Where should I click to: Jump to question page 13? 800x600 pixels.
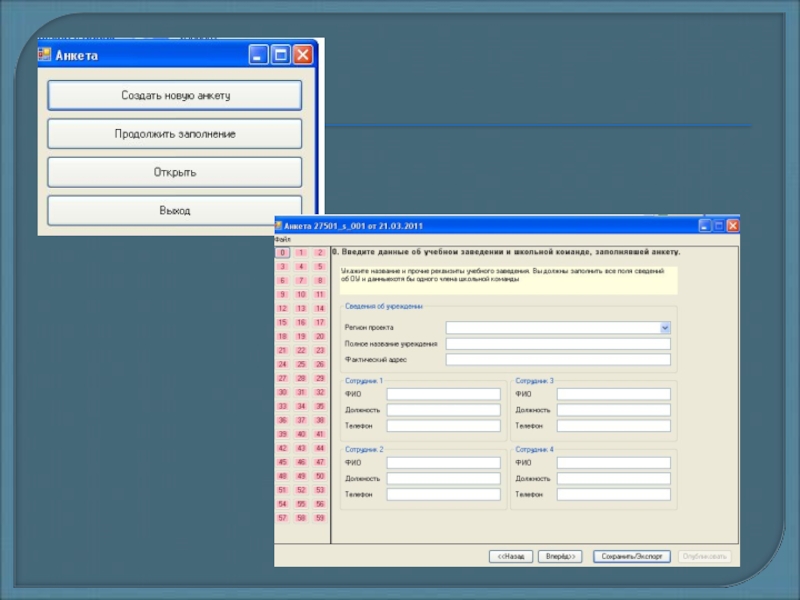[301, 309]
